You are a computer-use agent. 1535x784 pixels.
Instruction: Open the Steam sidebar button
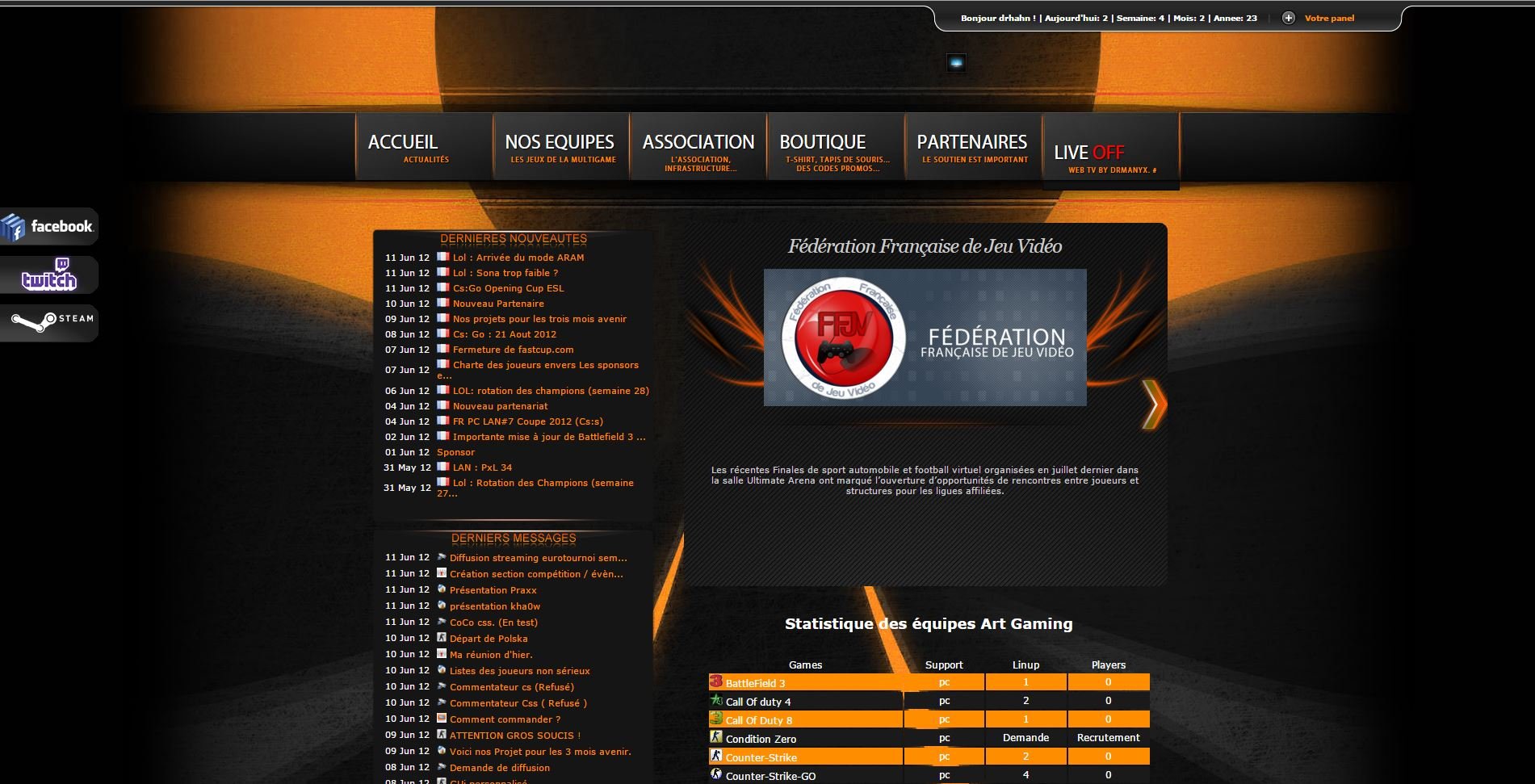pyautogui.click(x=48, y=323)
